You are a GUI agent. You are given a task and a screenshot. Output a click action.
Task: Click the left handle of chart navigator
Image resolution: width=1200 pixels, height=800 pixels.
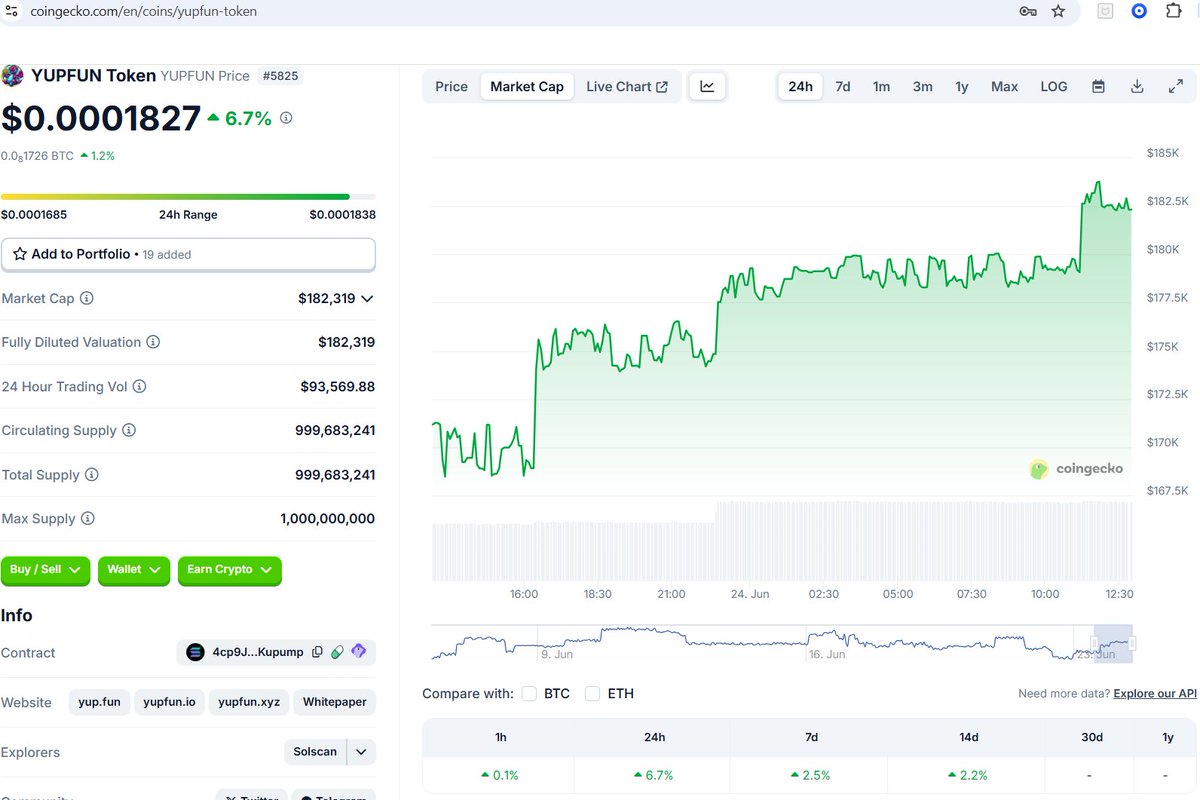click(1095, 643)
